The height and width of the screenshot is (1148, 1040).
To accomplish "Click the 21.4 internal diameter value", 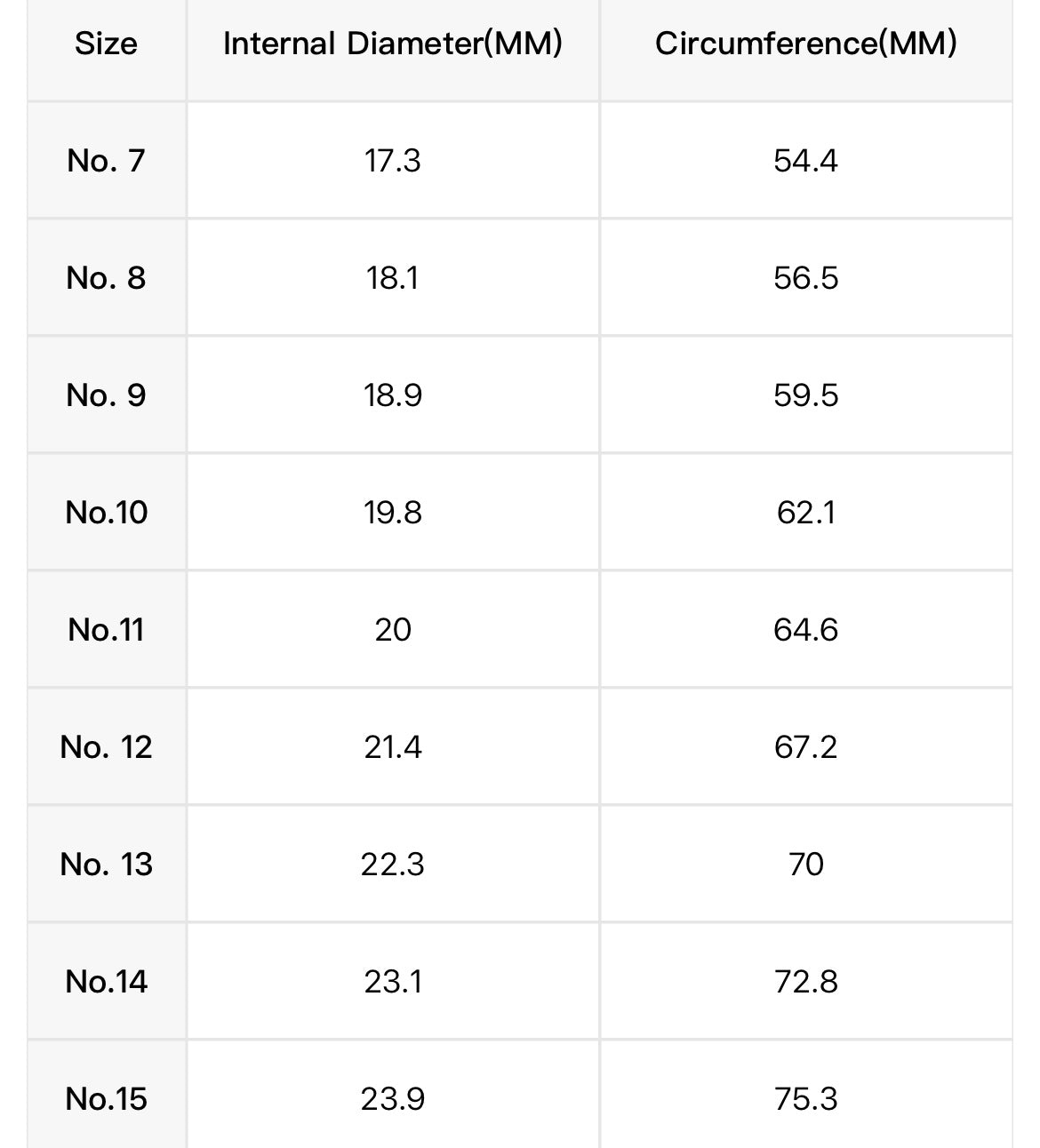I will tap(392, 747).
